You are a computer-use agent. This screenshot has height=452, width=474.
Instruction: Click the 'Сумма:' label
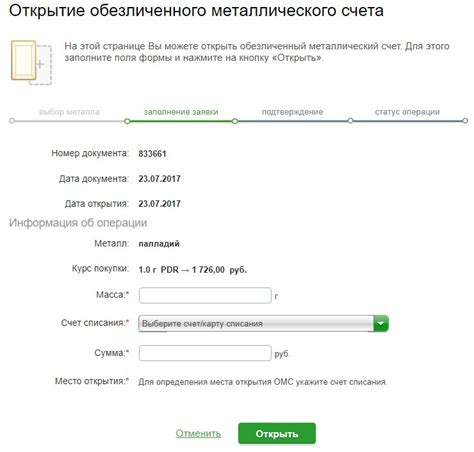111,353
